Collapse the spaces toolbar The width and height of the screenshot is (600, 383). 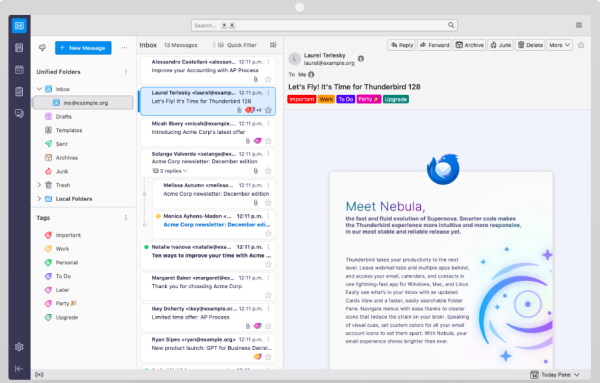[19, 368]
